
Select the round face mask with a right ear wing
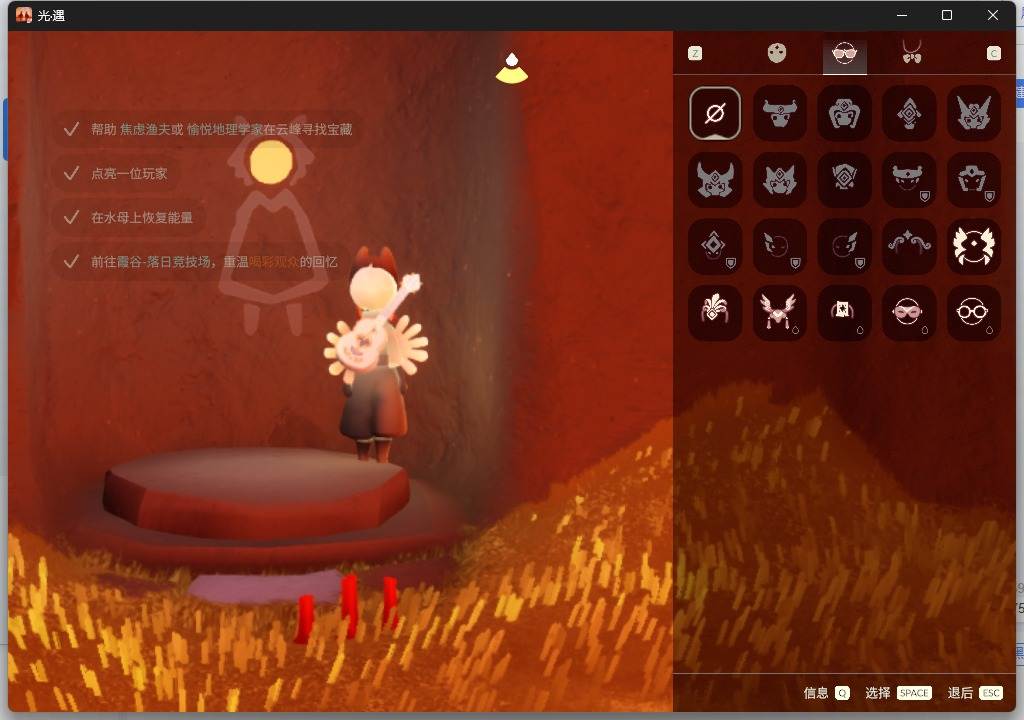(x=844, y=246)
